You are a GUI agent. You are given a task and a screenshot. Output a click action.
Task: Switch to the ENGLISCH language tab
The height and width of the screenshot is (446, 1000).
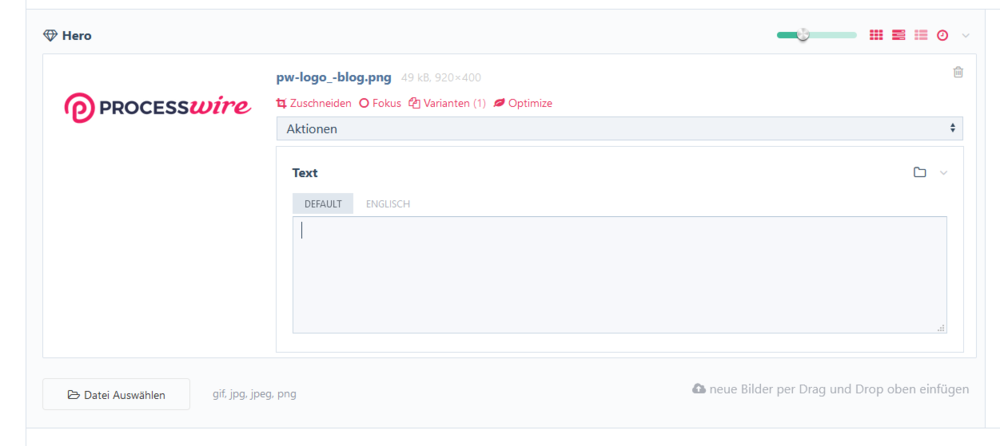coord(388,204)
